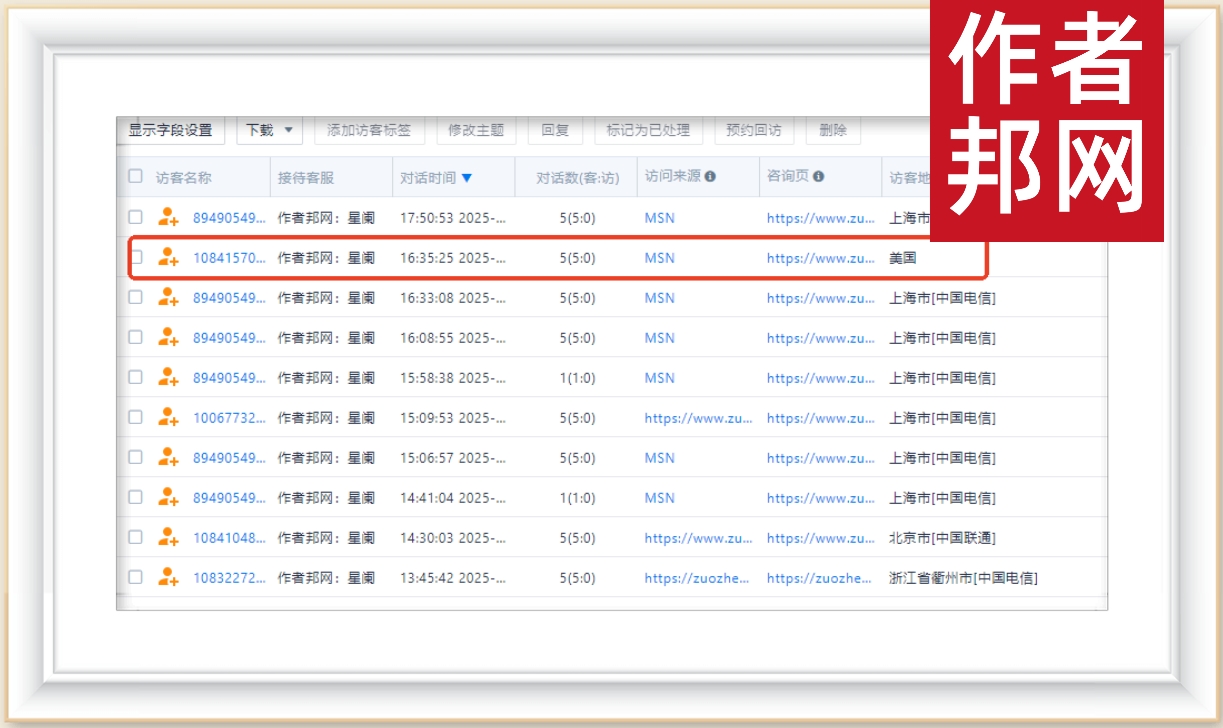
Task: Click the MSN source link at 16:08:55
Action: tap(659, 338)
